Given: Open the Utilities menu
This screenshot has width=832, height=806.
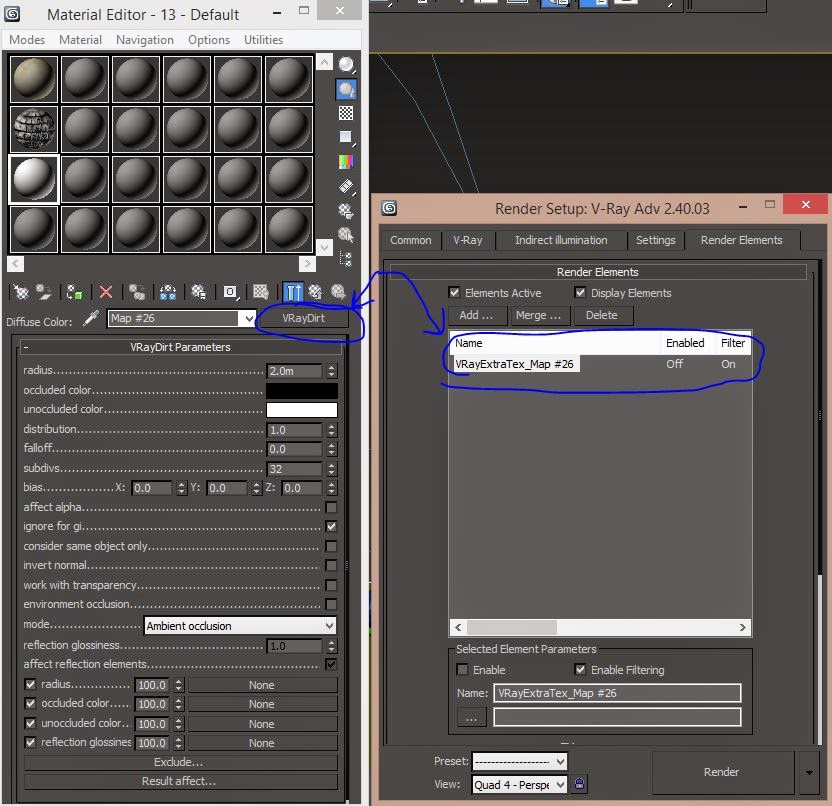Looking at the screenshot, I should tap(263, 40).
